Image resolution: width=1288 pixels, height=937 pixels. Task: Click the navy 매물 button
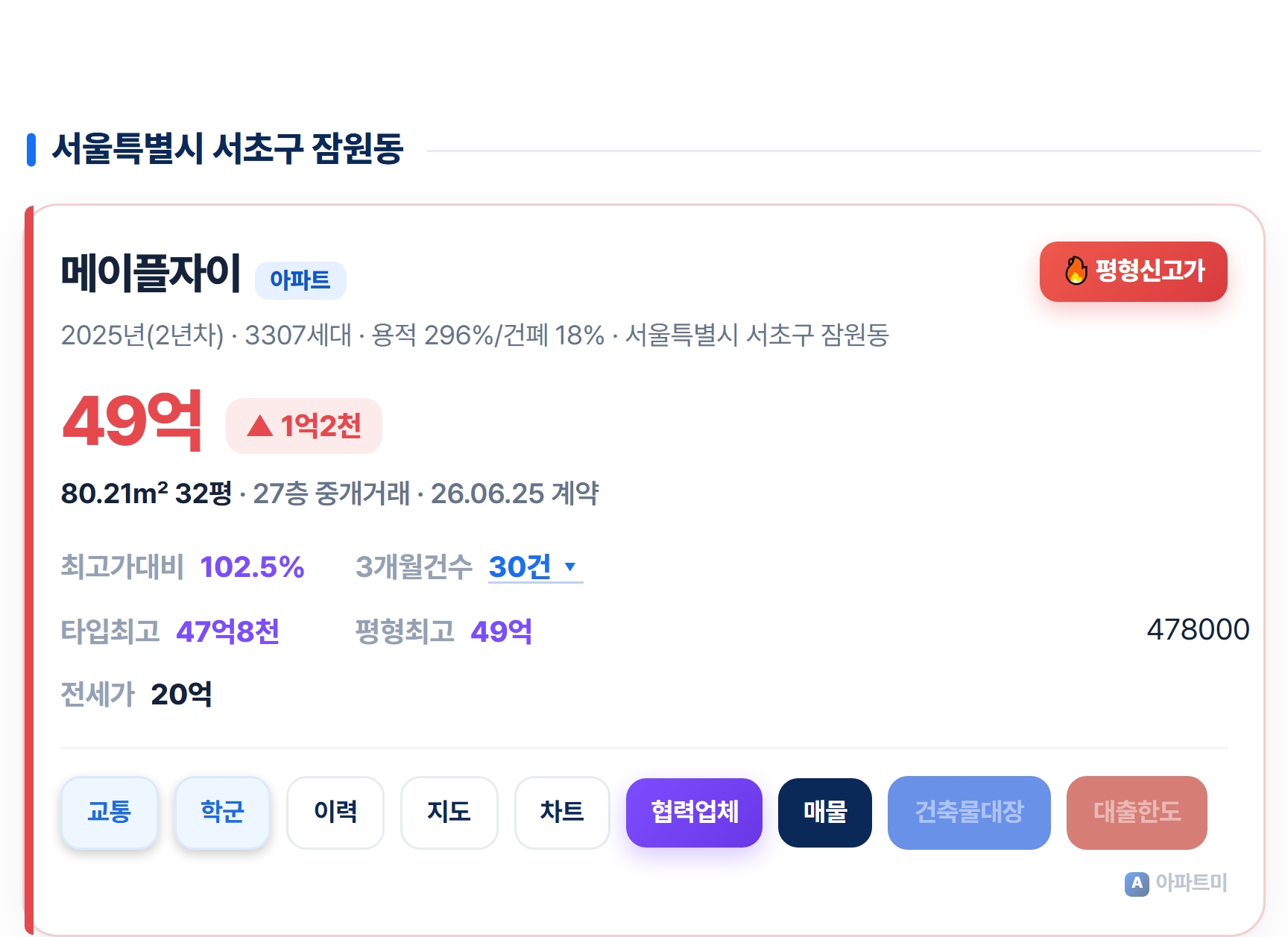(x=825, y=812)
